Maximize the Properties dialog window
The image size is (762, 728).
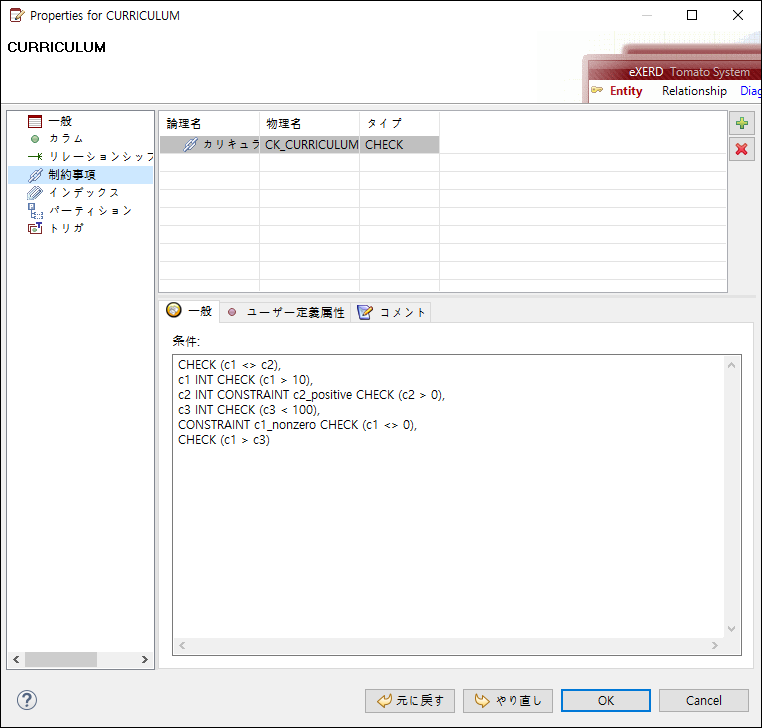pos(692,16)
